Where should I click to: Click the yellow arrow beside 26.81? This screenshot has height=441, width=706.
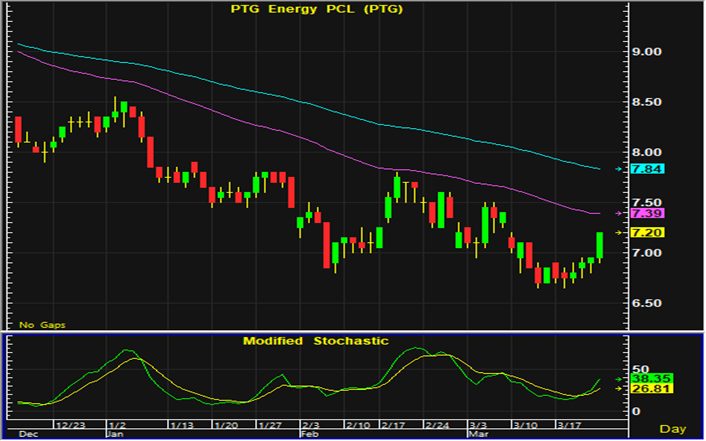(619, 388)
